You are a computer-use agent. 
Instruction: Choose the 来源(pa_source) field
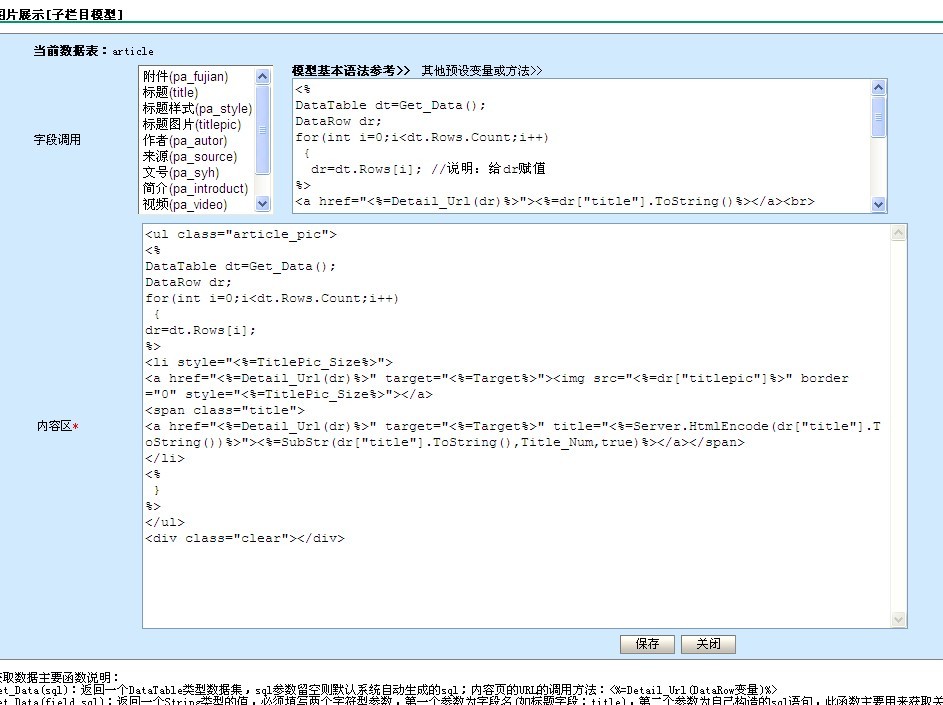189,157
